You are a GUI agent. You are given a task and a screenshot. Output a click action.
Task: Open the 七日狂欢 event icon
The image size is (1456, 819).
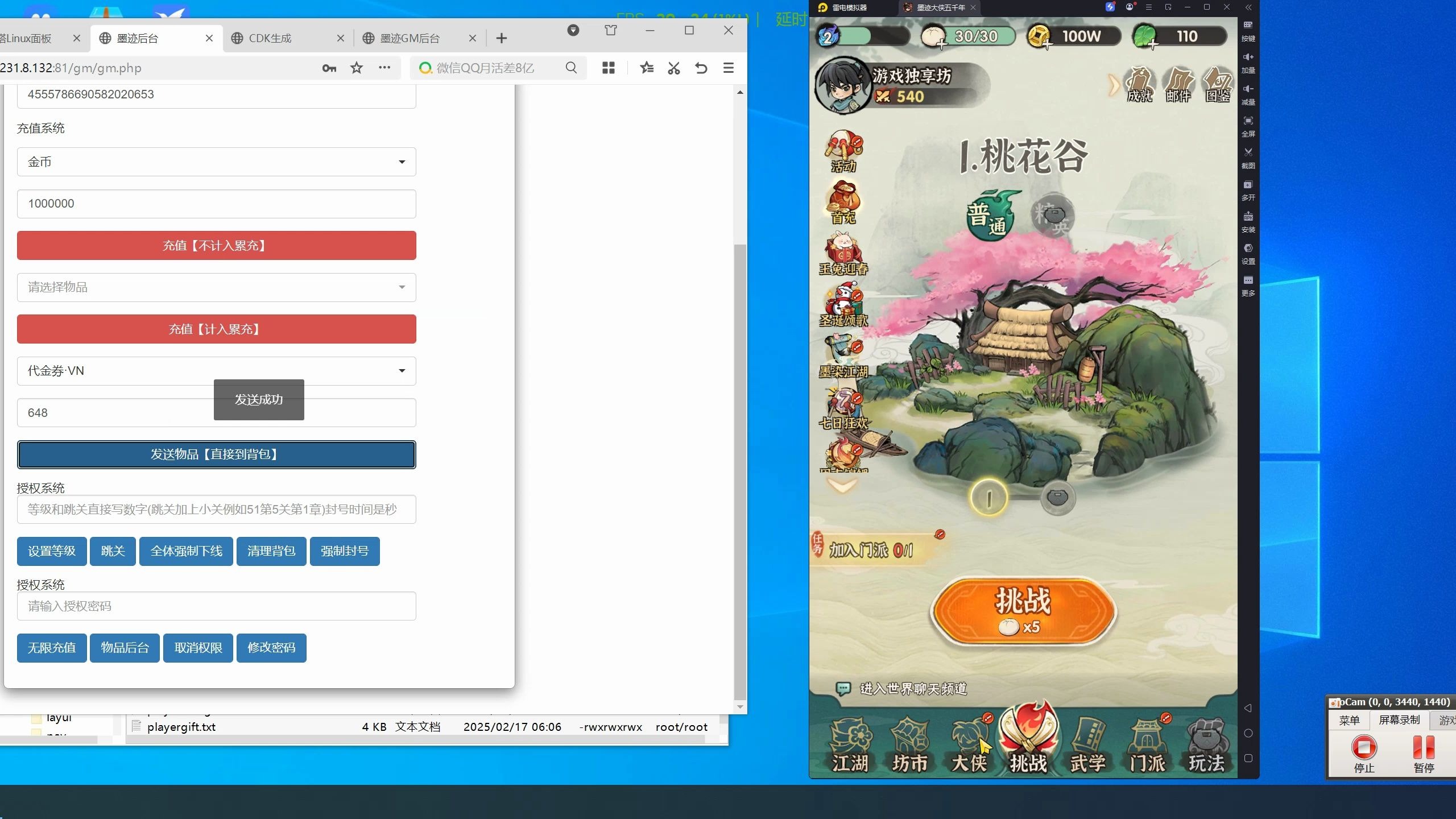843,408
